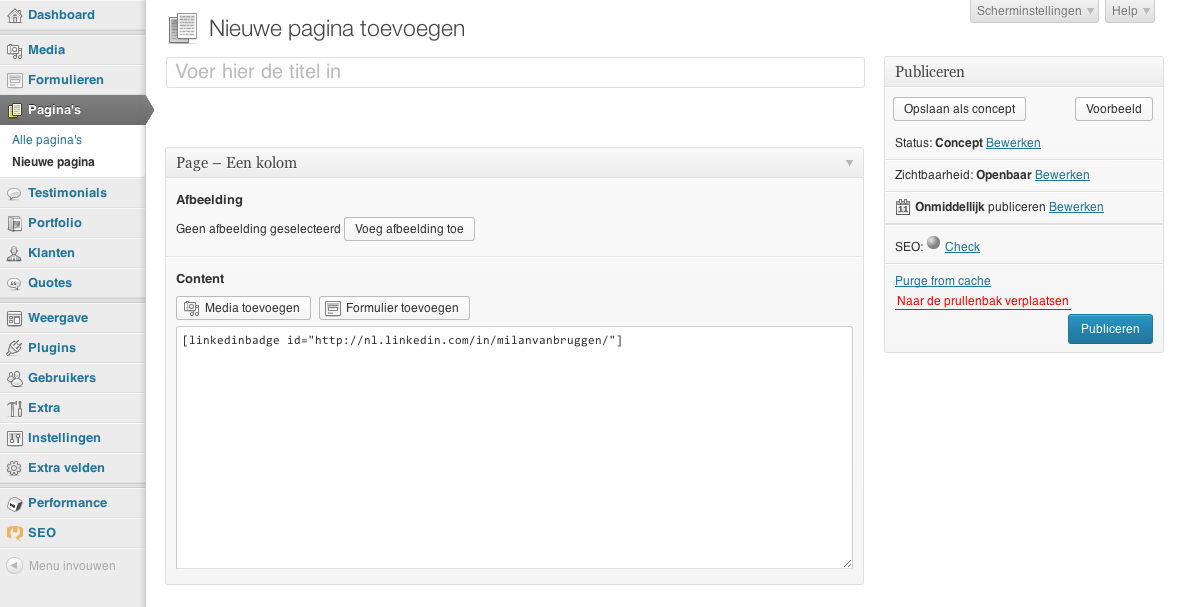Viewport: 1179px width, 607px height.
Task: Expand the Scherminstellingen dropdown
Action: 1035,11
